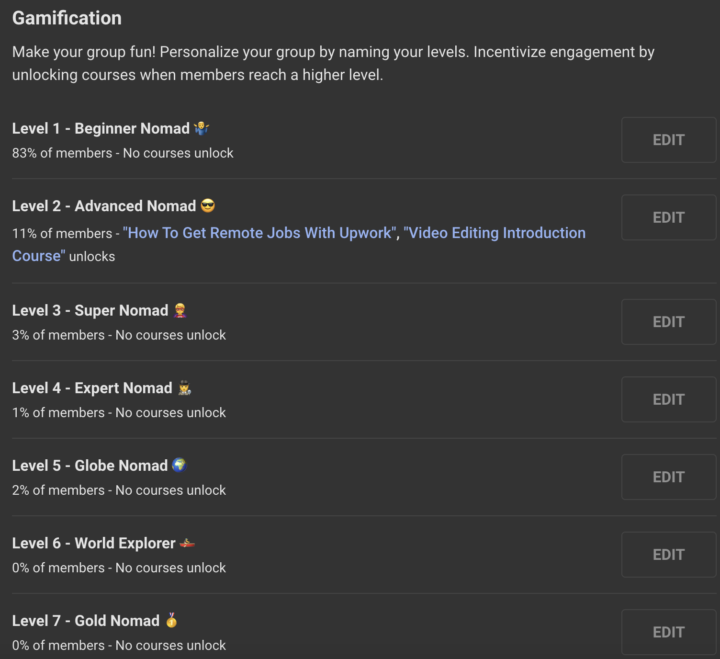Click EDIT on Level 5 Globe Nomad
The image size is (720, 659).
pos(668,477)
